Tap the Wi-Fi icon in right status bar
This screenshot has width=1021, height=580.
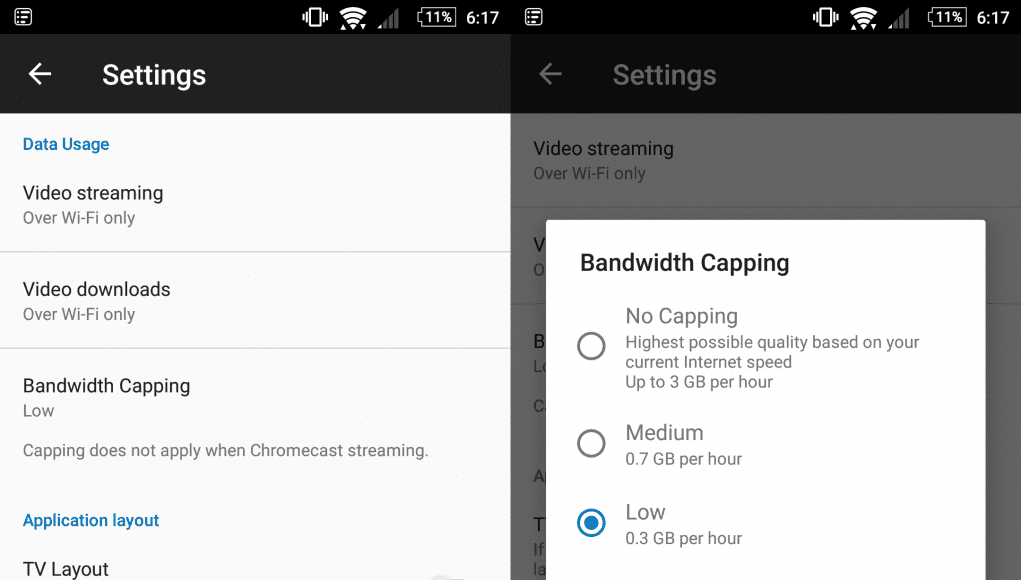863,18
